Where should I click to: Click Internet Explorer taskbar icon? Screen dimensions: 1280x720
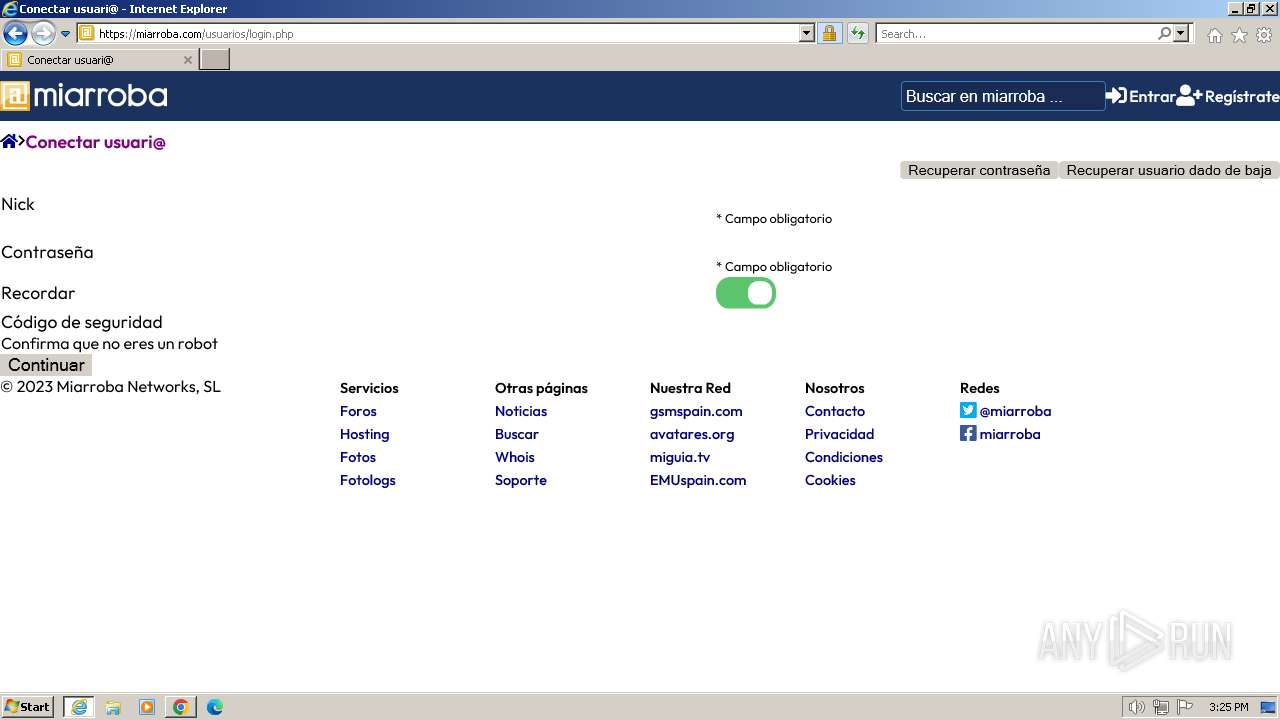pyautogui.click(x=79, y=707)
